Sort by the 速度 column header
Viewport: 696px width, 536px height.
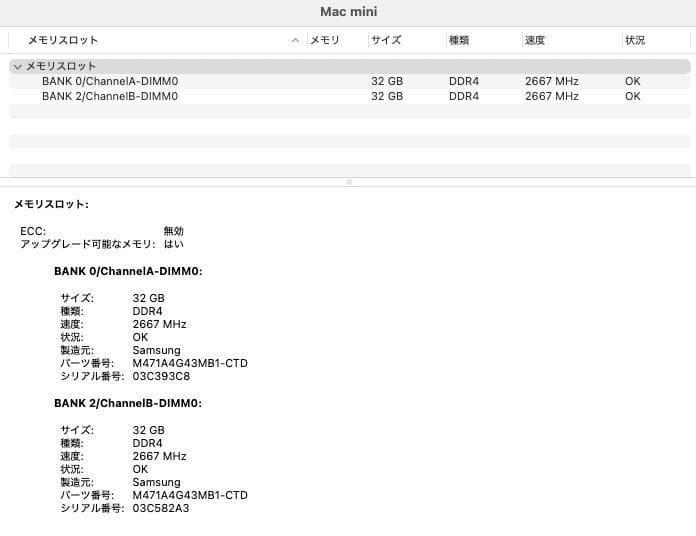point(535,41)
